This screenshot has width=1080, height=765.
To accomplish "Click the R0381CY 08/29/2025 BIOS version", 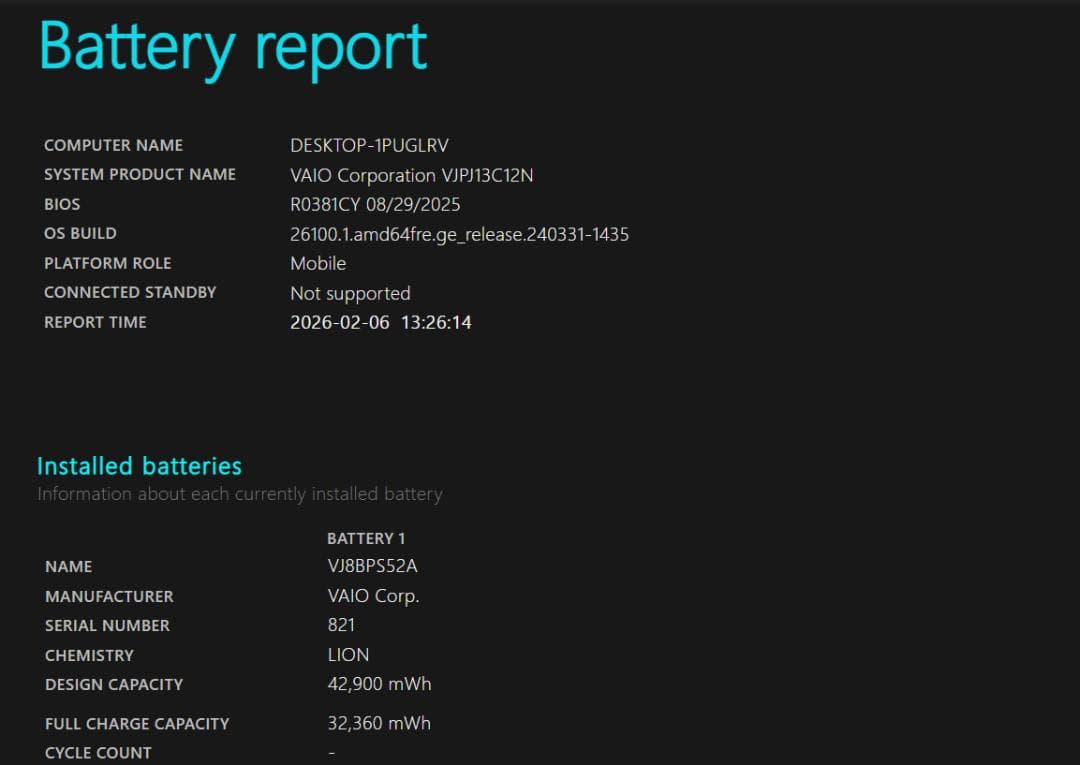I will [x=375, y=204].
